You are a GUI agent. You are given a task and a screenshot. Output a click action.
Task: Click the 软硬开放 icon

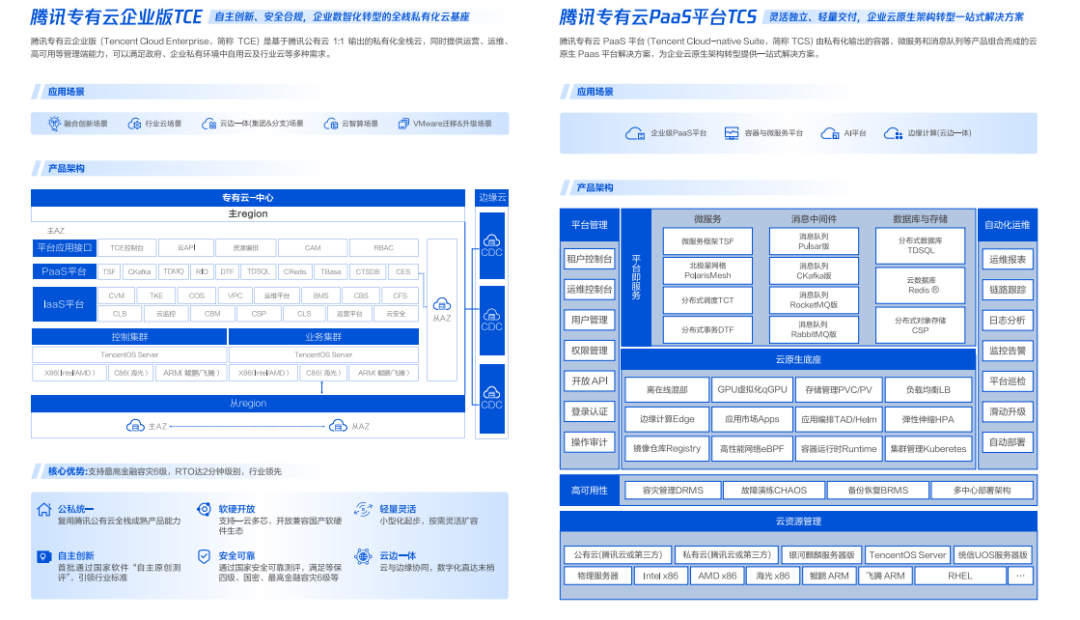point(204,509)
